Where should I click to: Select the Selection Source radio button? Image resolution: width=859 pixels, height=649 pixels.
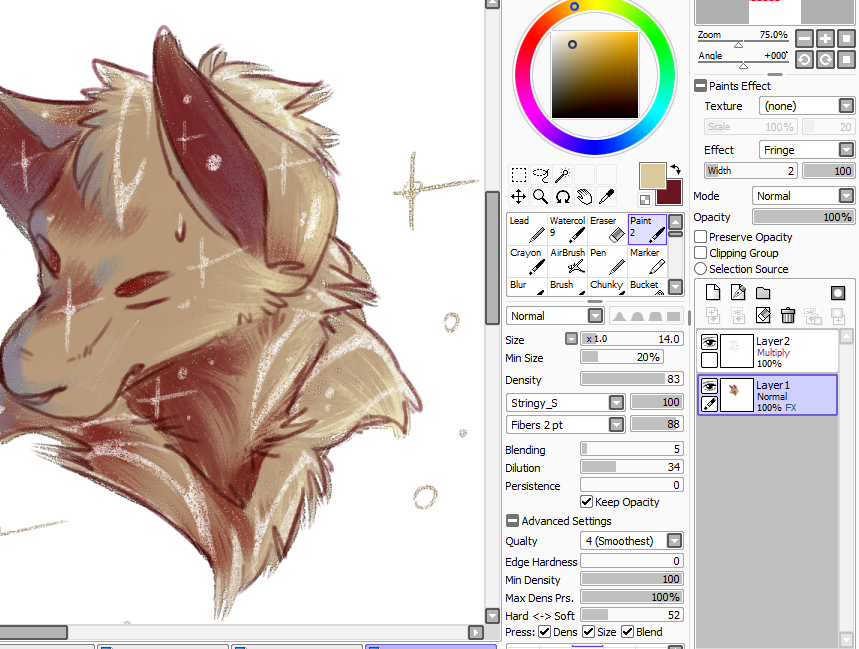pyautogui.click(x=701, y=269)
